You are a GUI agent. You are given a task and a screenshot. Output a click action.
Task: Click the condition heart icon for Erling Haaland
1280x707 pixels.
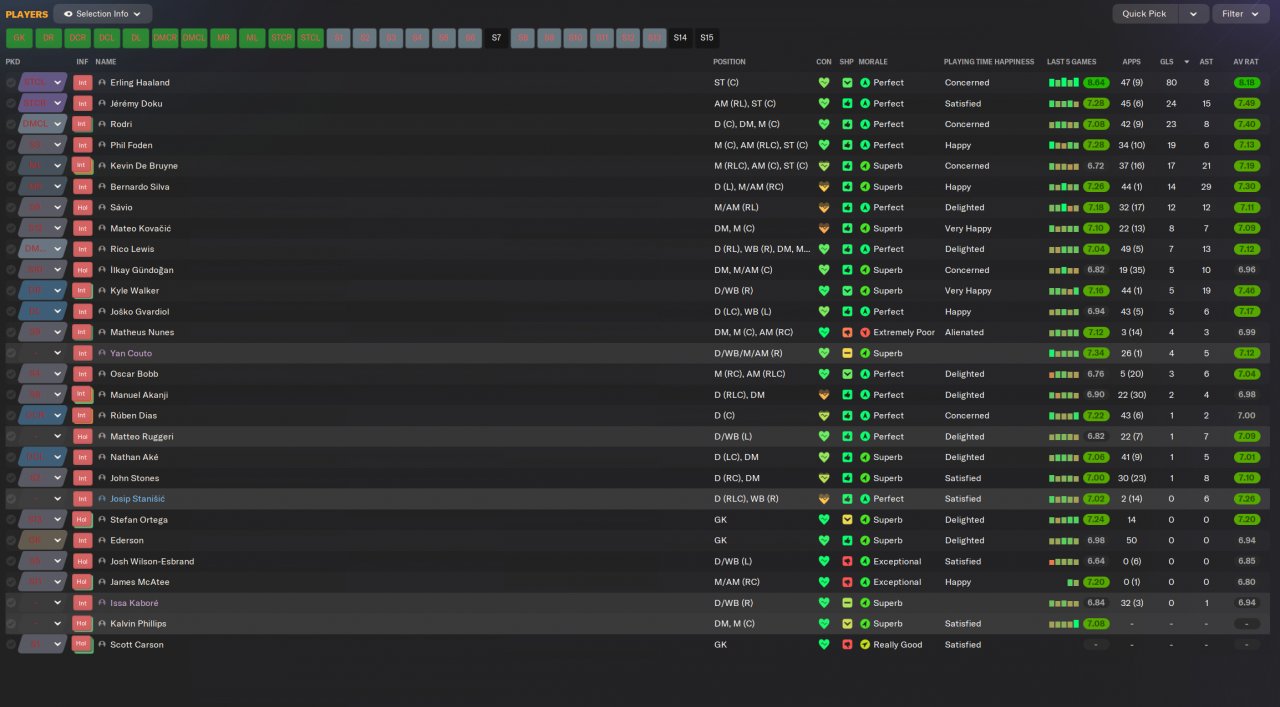click(824, 83)
